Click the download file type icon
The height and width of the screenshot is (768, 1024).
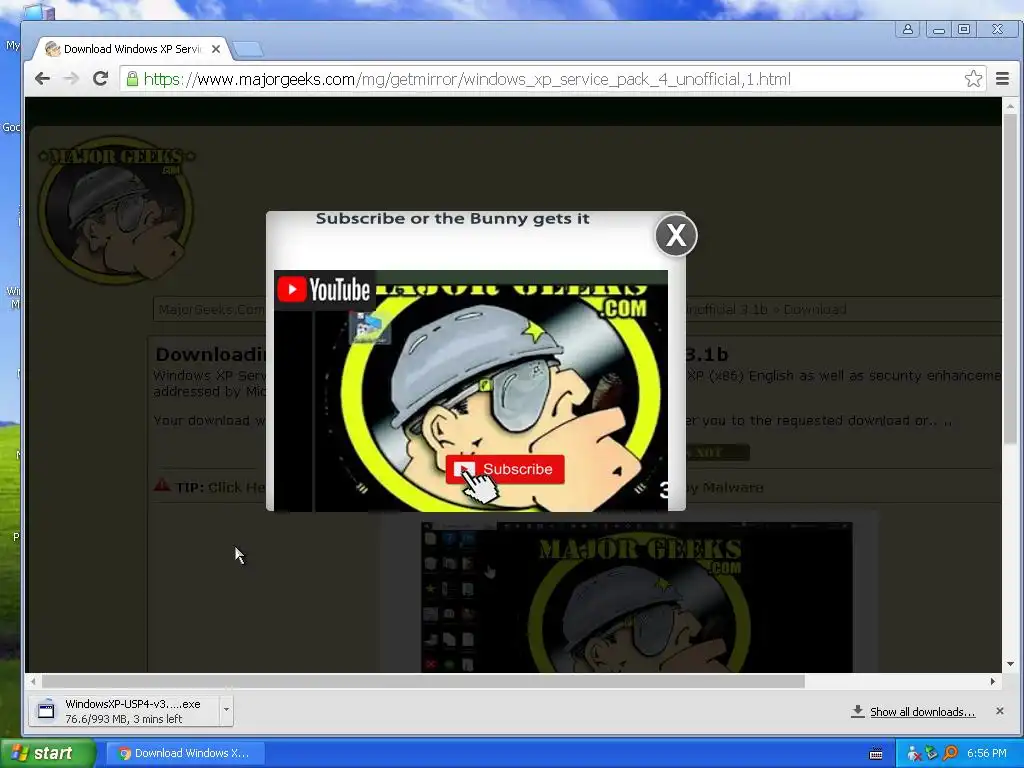(46, 710)
